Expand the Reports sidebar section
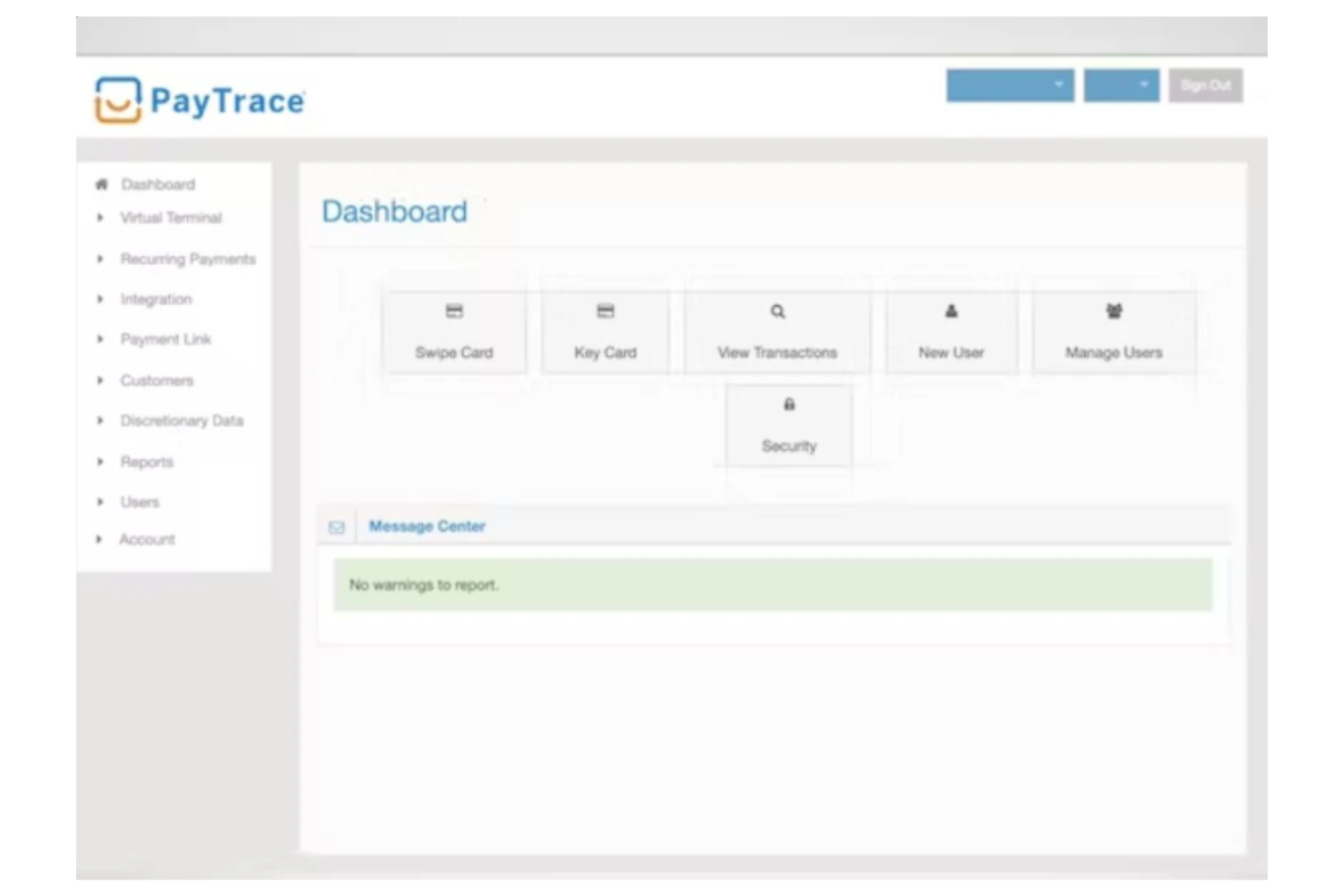The height and width of the screenshot is (896, 1344). point(148,462)
